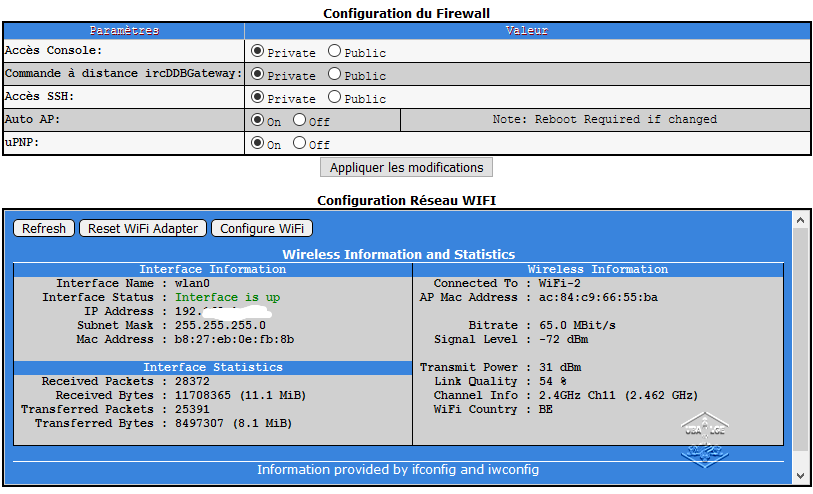
Task: Click Interface Statistics section header
Action: [213, 368]
